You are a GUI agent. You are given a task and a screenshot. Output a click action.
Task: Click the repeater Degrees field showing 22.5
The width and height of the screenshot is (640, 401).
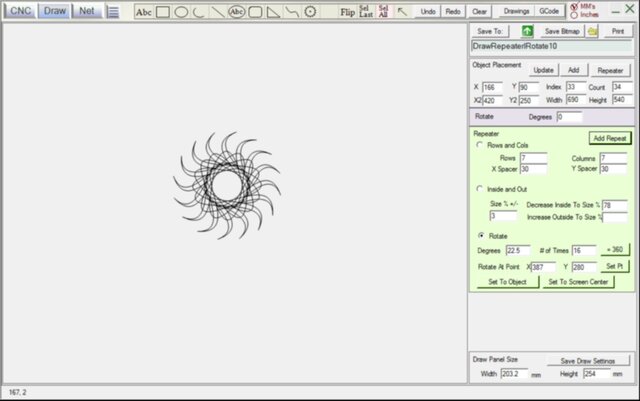click(x=518, y=250)
